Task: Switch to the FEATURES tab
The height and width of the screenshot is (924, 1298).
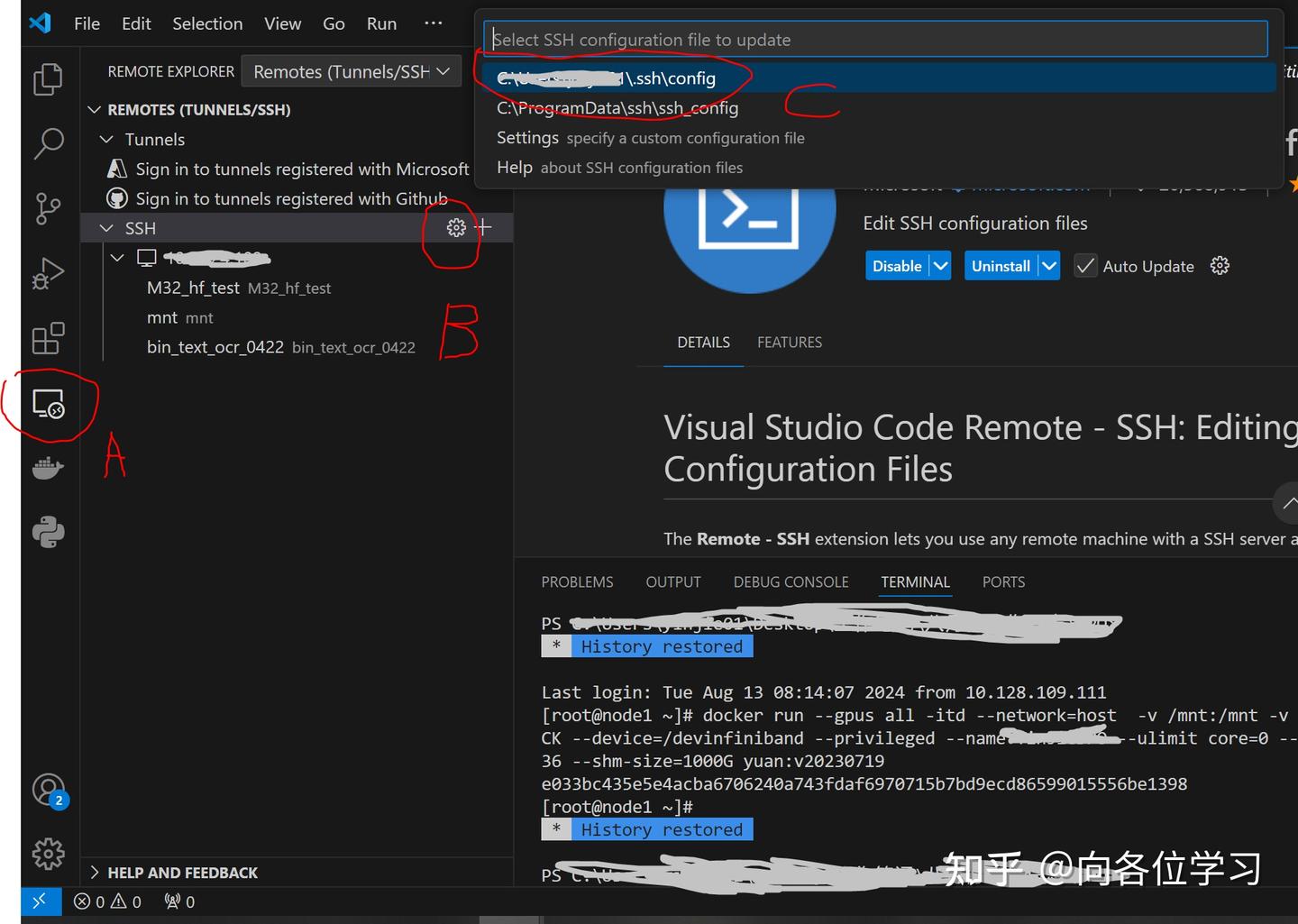Action: pos(790,342)
